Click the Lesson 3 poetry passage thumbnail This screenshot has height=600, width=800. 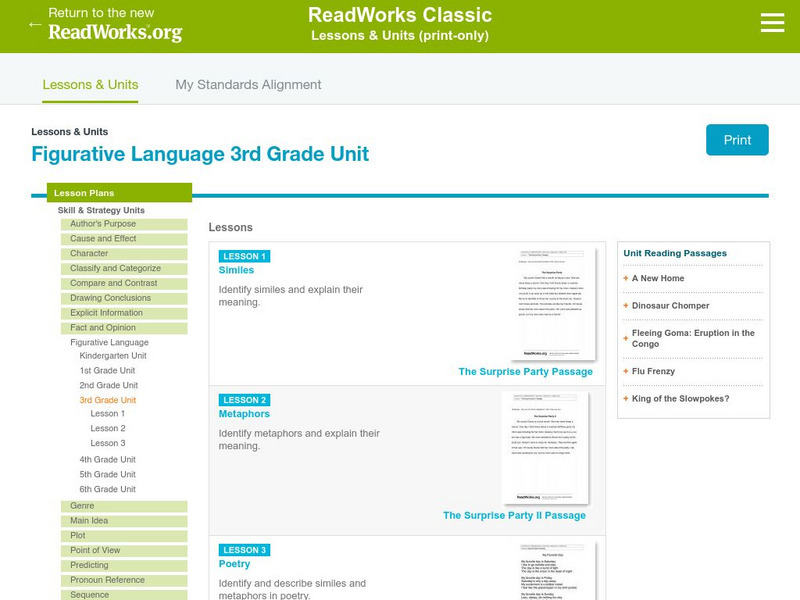[553, 571]
